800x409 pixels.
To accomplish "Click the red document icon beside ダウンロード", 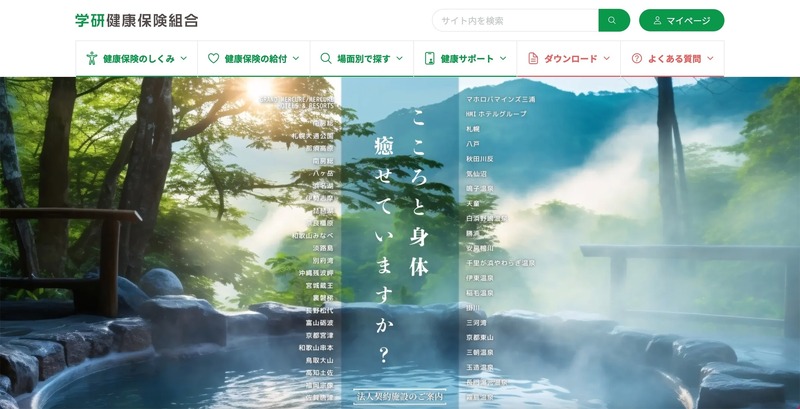I will tap(533, 58).
